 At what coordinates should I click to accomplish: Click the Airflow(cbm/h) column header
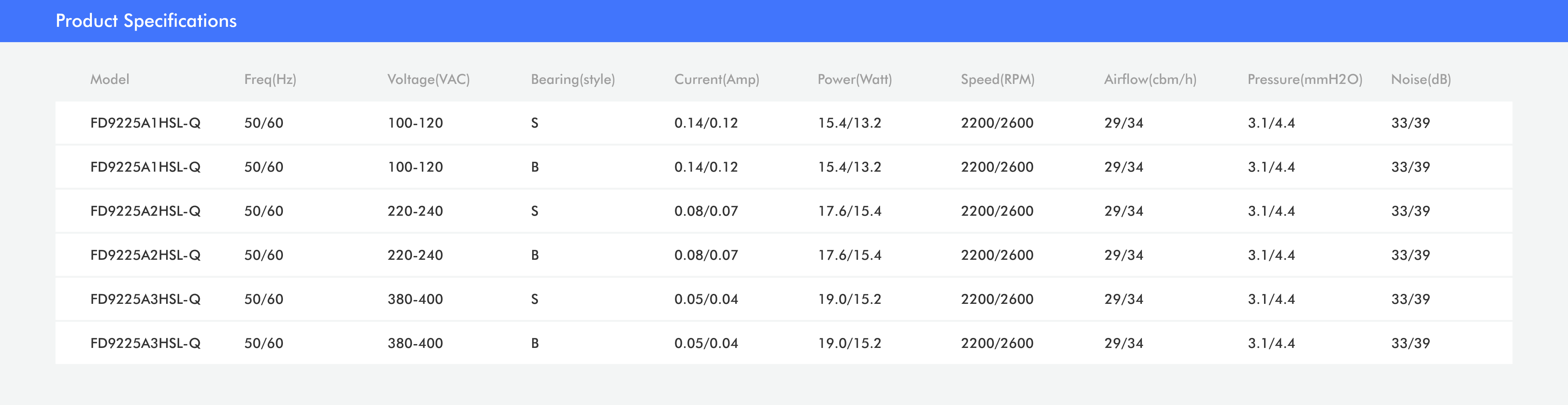(x=1150, y=79)
